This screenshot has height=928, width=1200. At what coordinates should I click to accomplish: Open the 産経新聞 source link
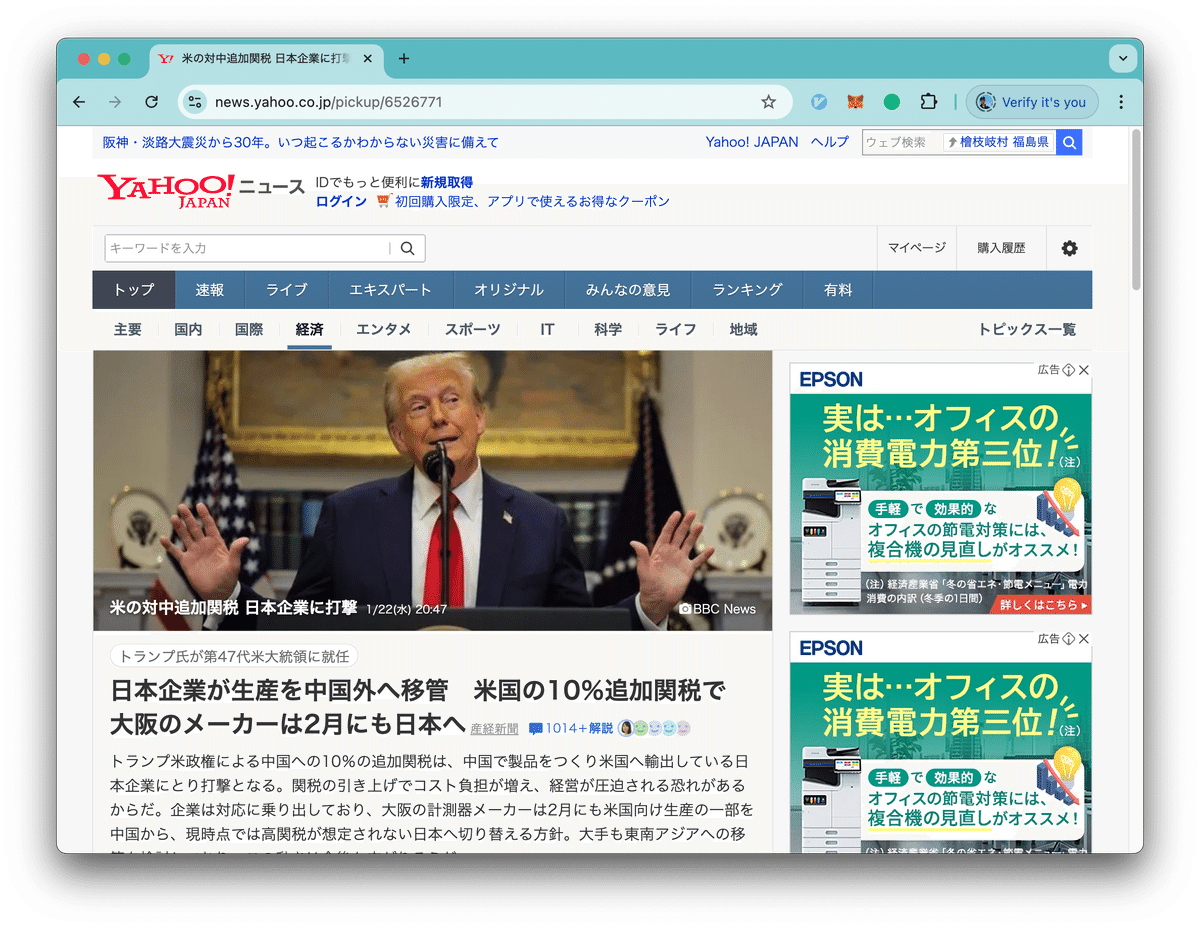click(x=494, y=729)
